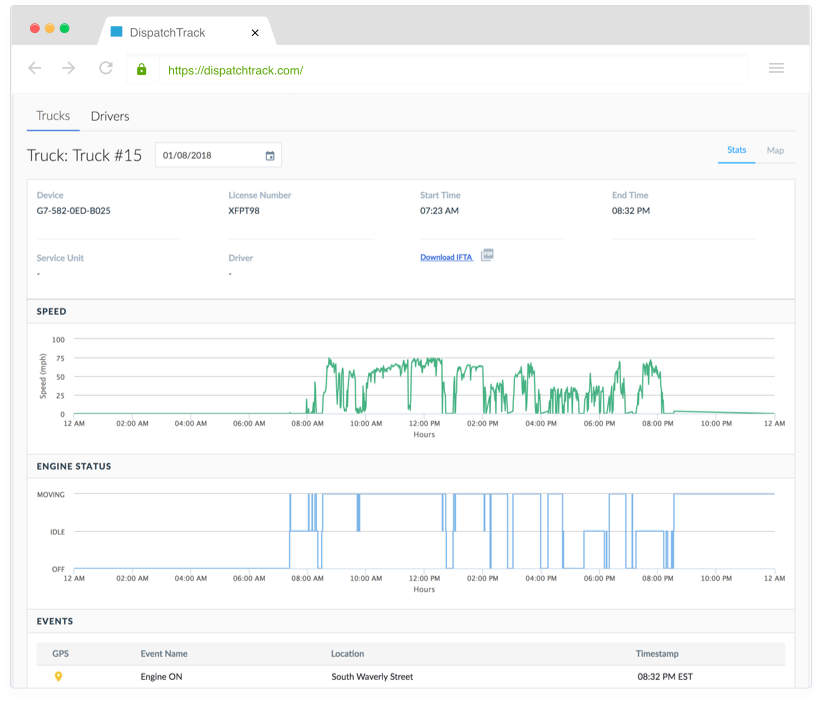Click the IDLE label on engine chart

point(58,532)
